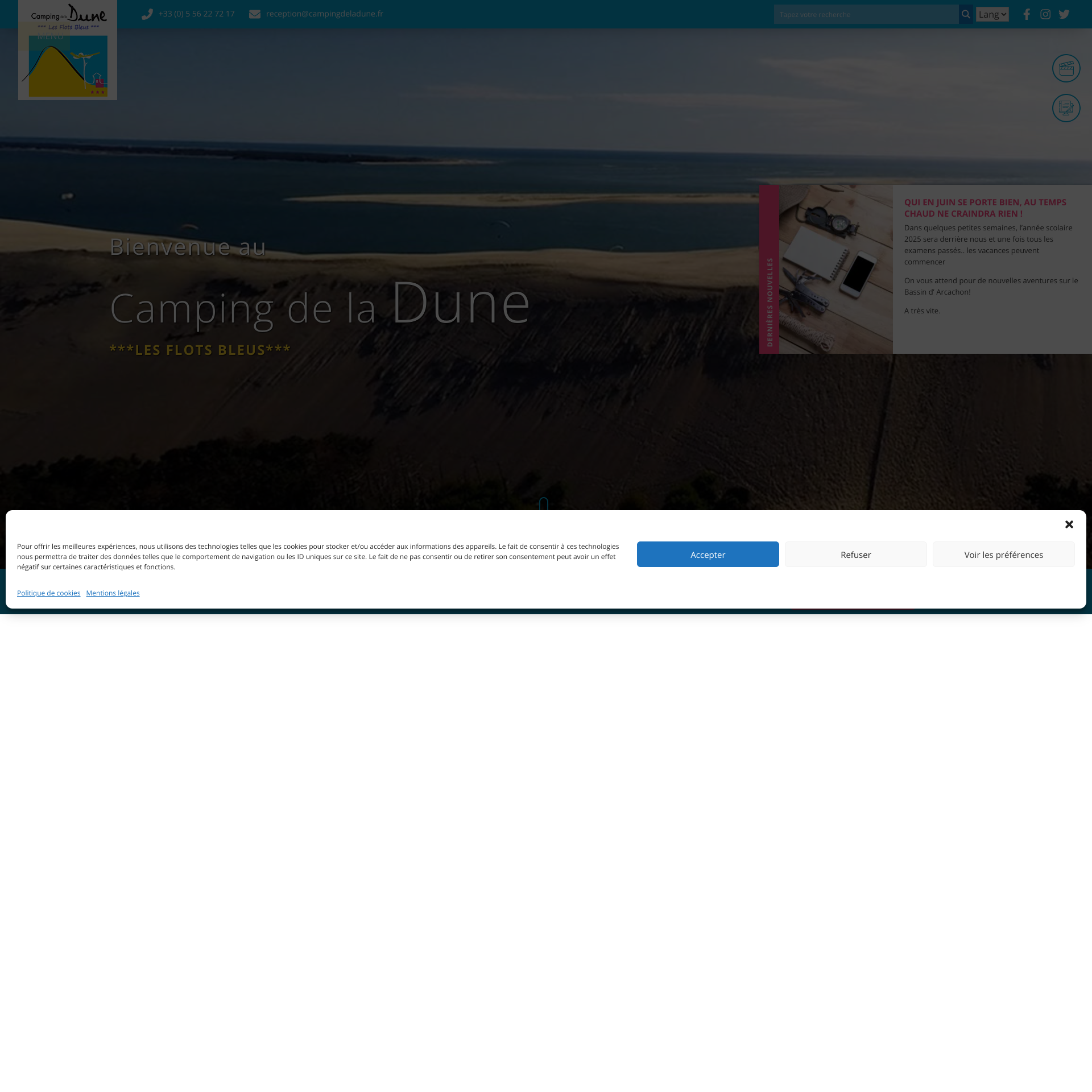Click the QUI EN JUIN SE PORTE BIEN headline
Viewport: 1092px width, 1092px height.
pos(986,208)
